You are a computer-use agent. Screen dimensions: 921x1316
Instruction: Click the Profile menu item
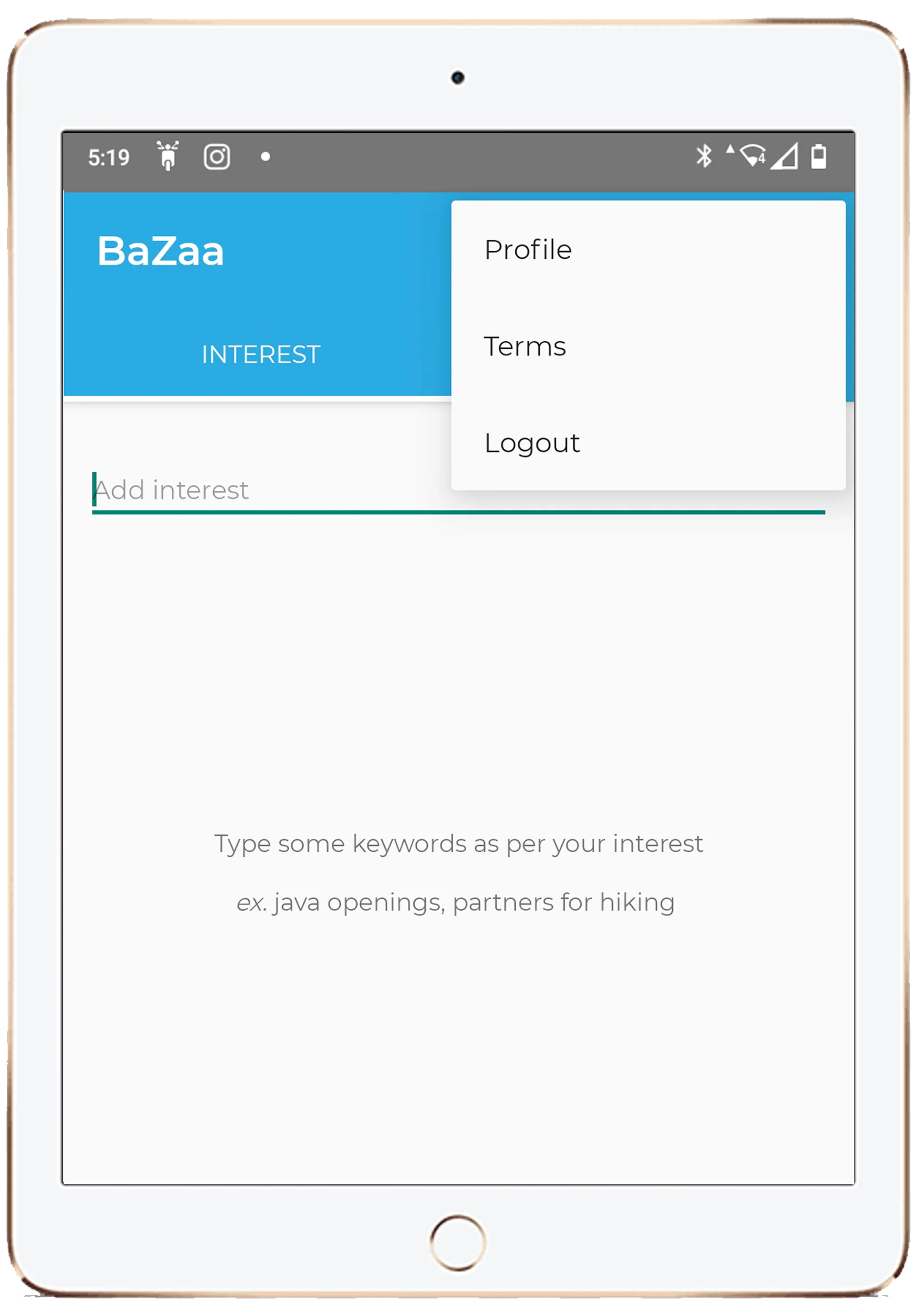coord(528,249)
